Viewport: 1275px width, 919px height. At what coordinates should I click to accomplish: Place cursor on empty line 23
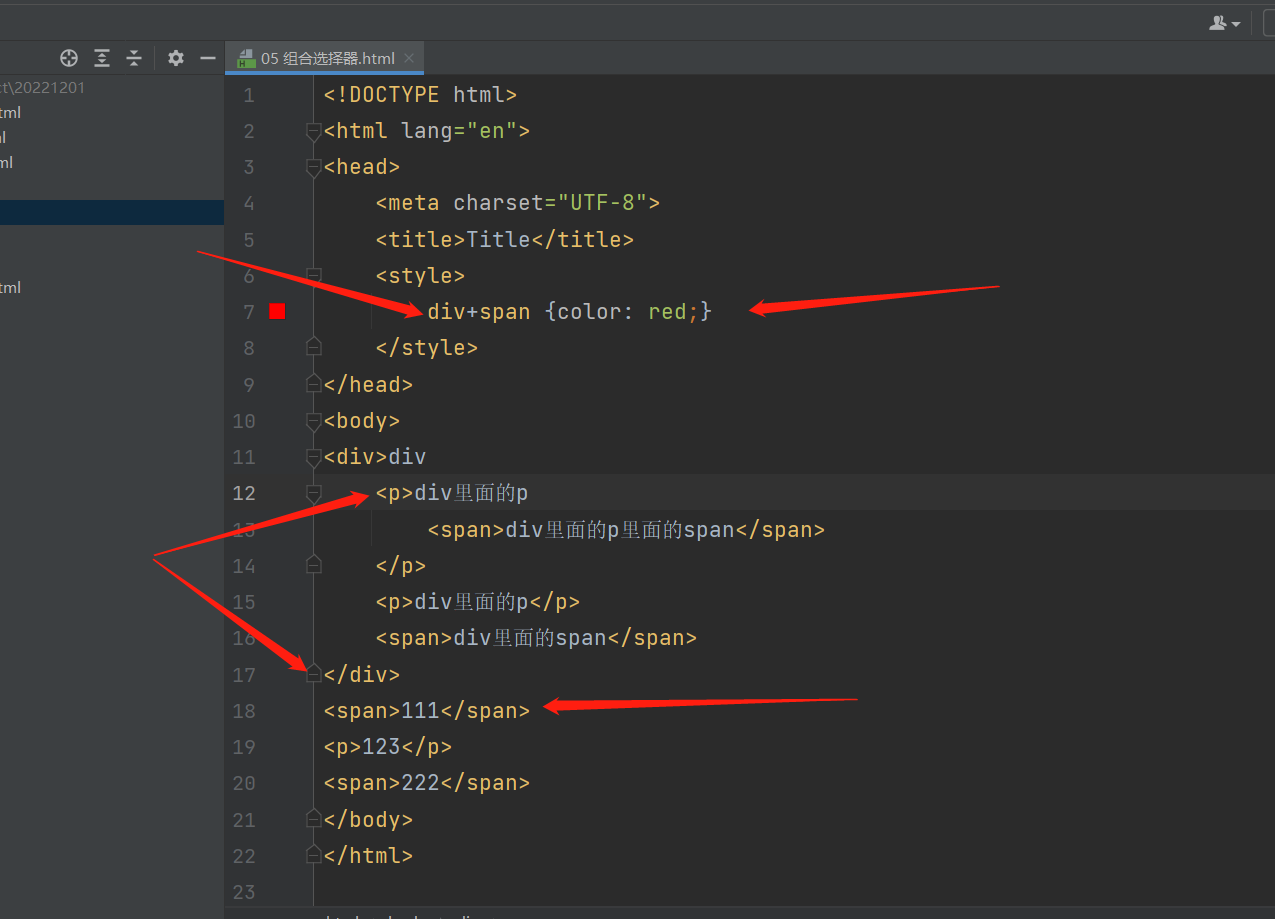(794, 892)
